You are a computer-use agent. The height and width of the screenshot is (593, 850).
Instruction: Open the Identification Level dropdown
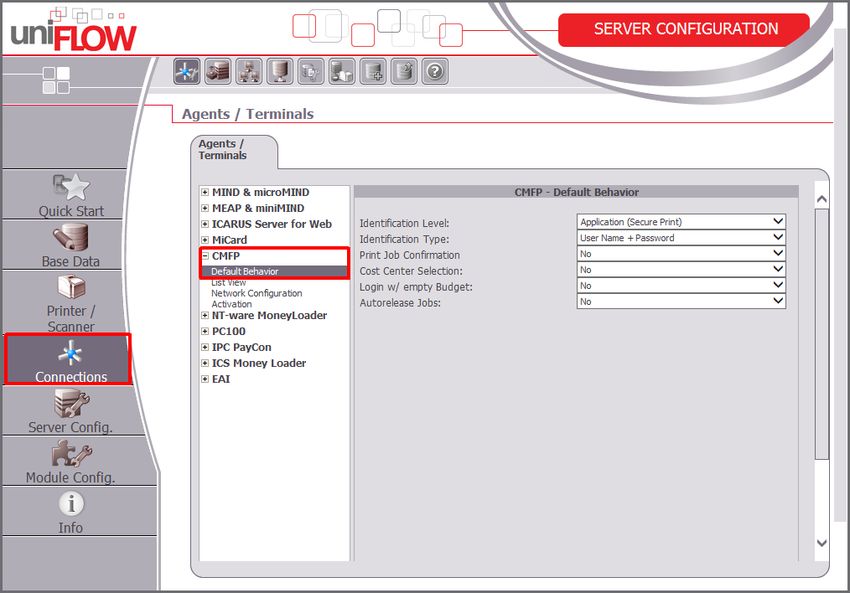point(681,222)
